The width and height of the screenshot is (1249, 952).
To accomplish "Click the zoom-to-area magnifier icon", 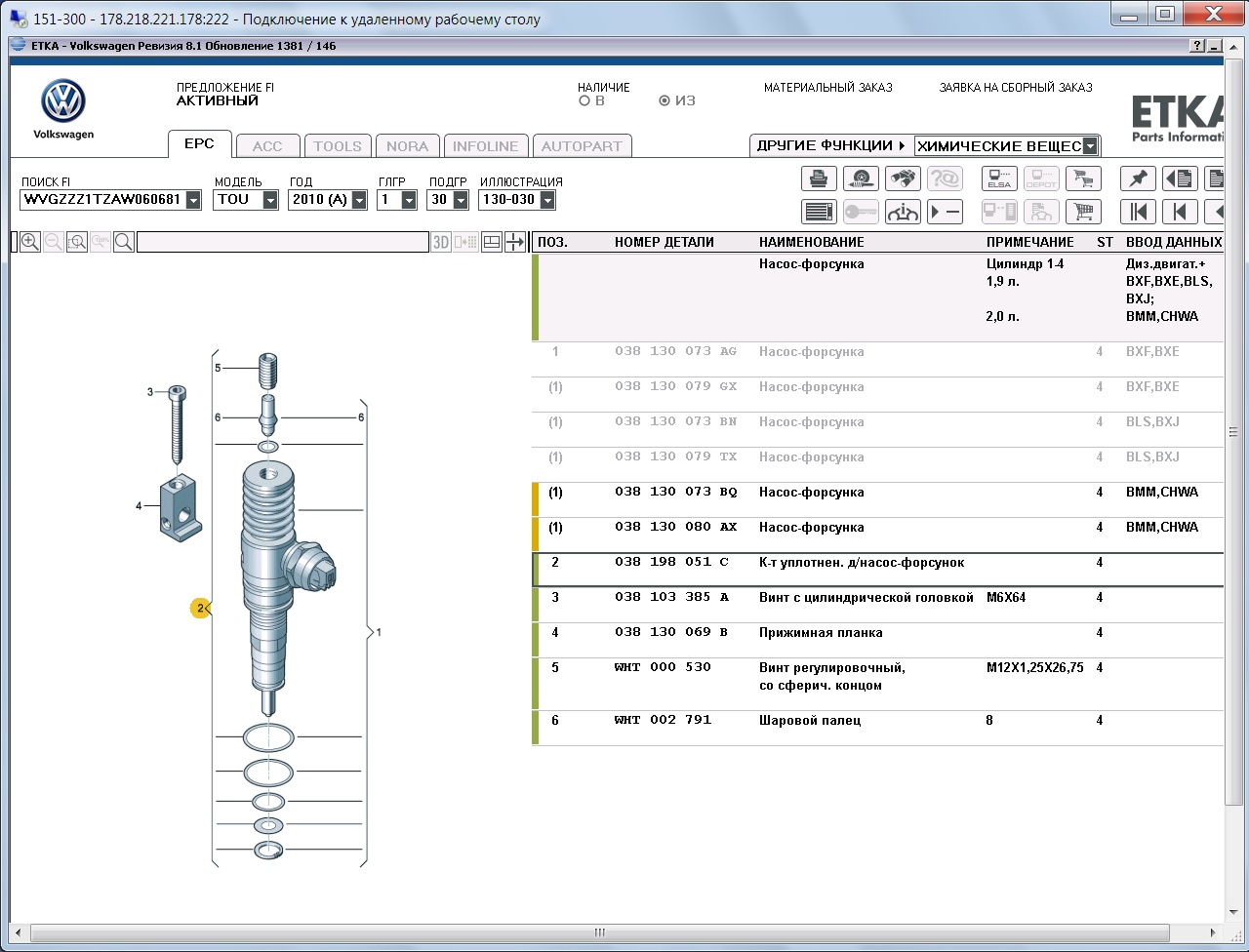I will tap(77, 242).
